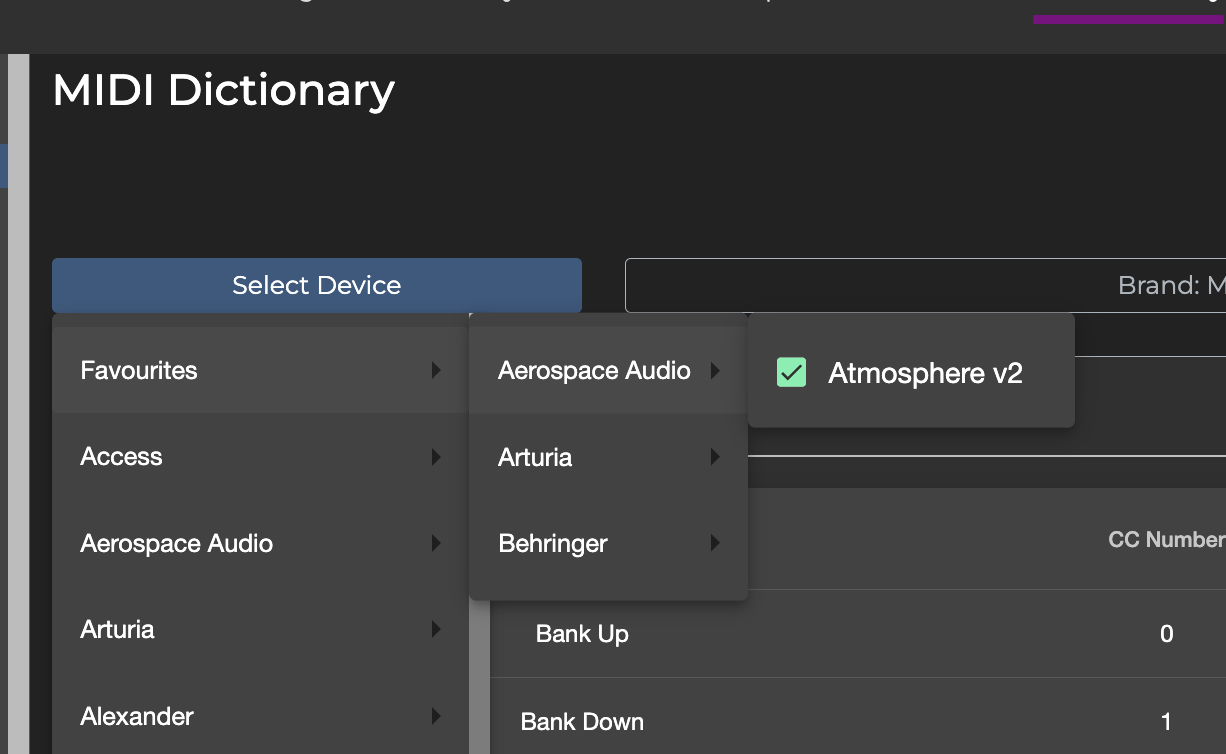Click the chevron arrow next to Favourites

(x=435, y=370)
